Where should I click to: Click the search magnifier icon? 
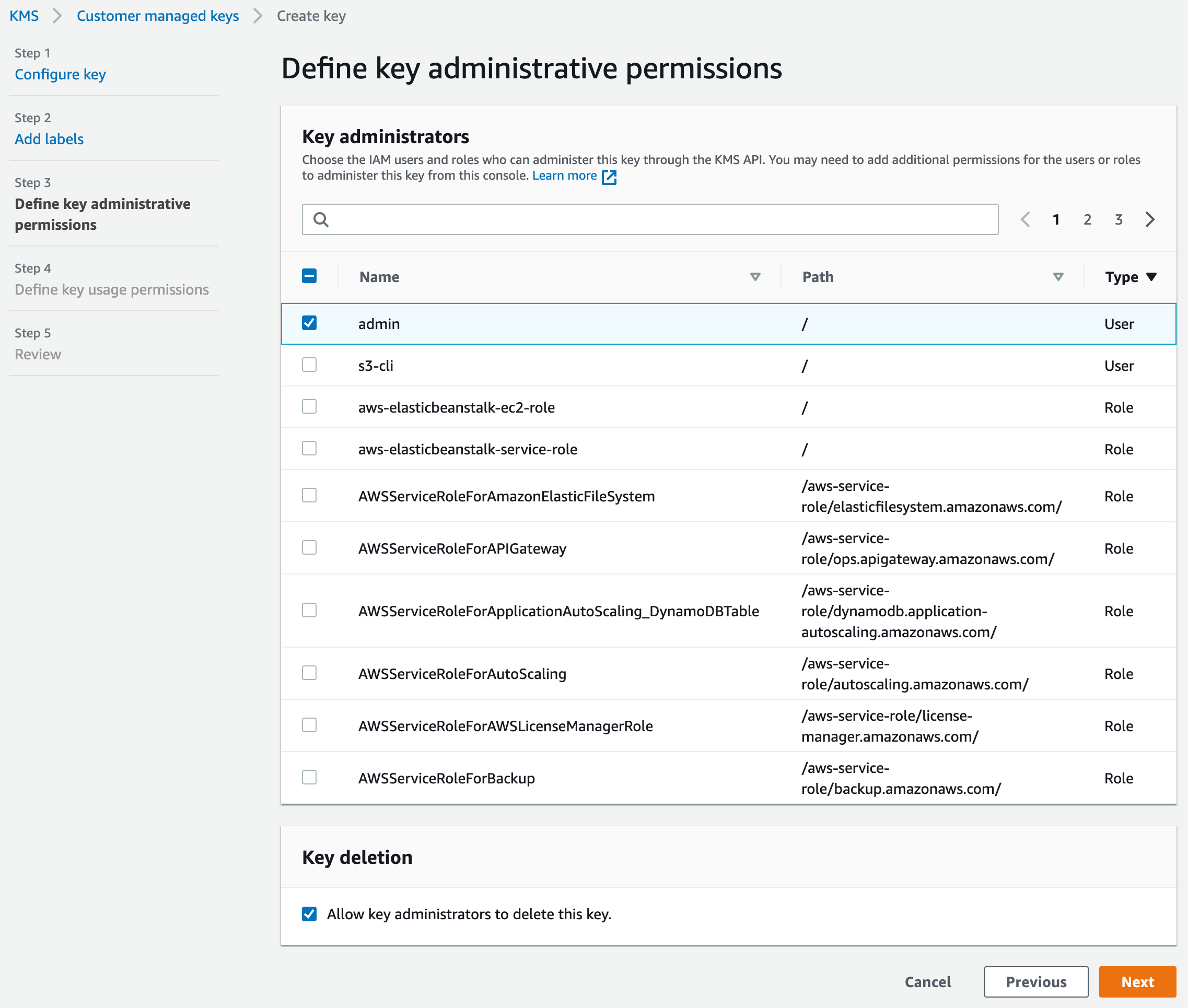click(321, 219)
